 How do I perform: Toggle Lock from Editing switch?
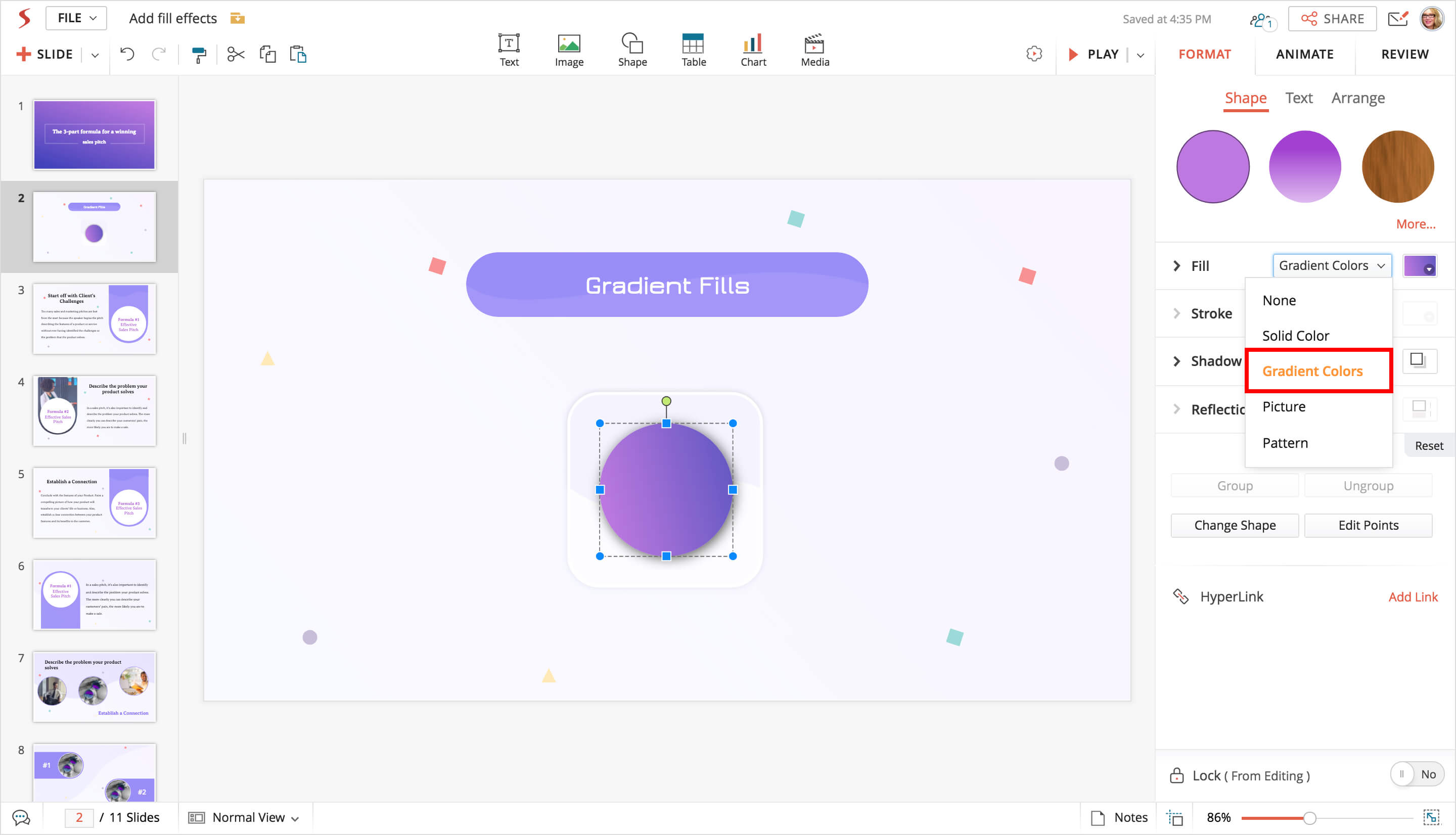pyautogui.click(x=1416, y=774)
